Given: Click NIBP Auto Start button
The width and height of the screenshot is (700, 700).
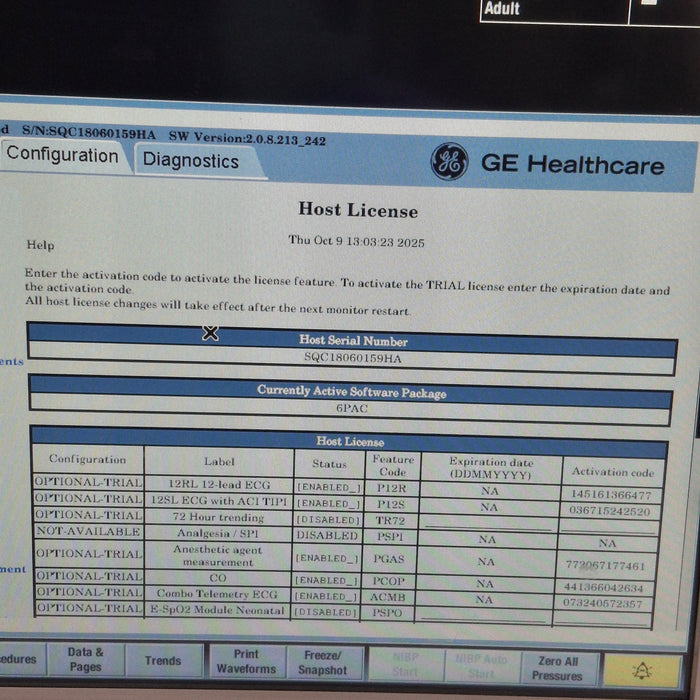Looking at the screenshot, I should pos(481,666).
